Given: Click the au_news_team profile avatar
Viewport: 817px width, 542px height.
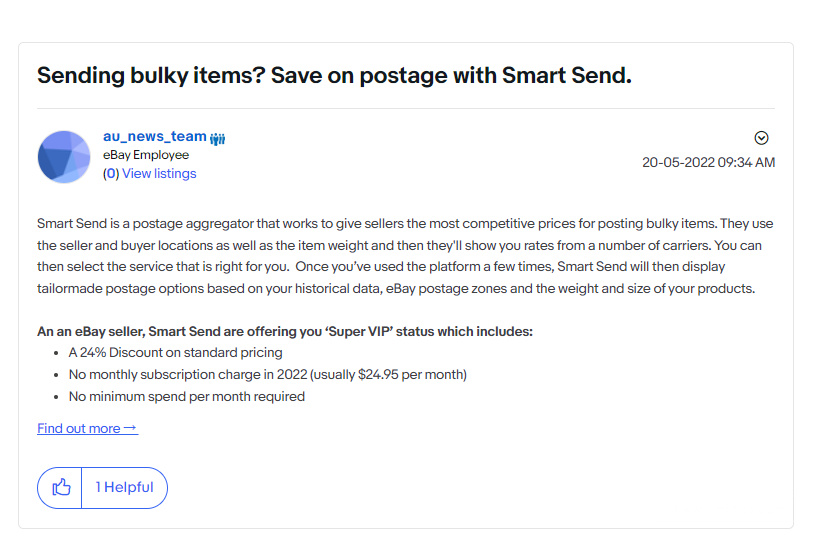Looking at the screenshot, I should [x=64, y=157].
